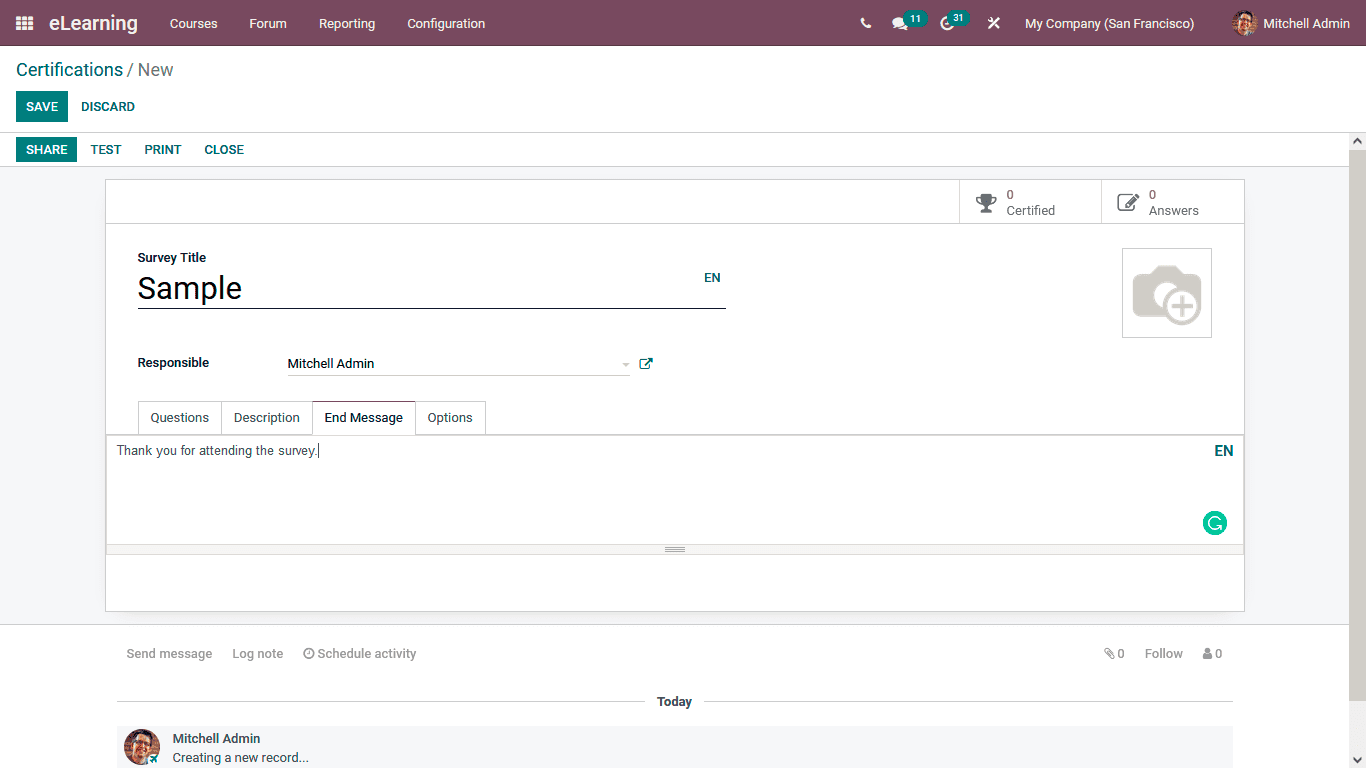Open the user menu for Mitchell Admin

point(1290,23)
